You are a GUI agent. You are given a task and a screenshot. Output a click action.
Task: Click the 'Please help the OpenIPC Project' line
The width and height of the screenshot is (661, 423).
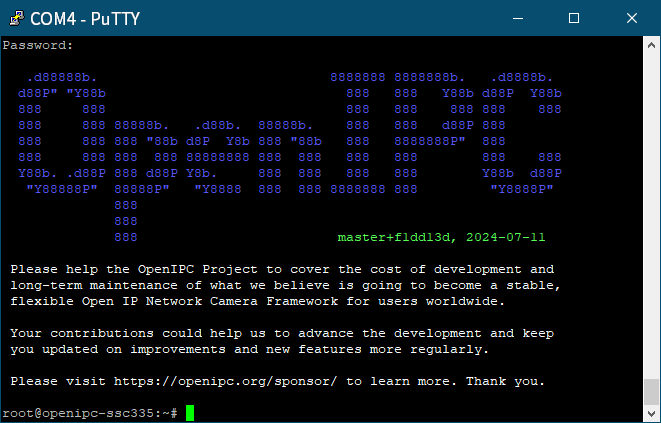click(282, 269)
